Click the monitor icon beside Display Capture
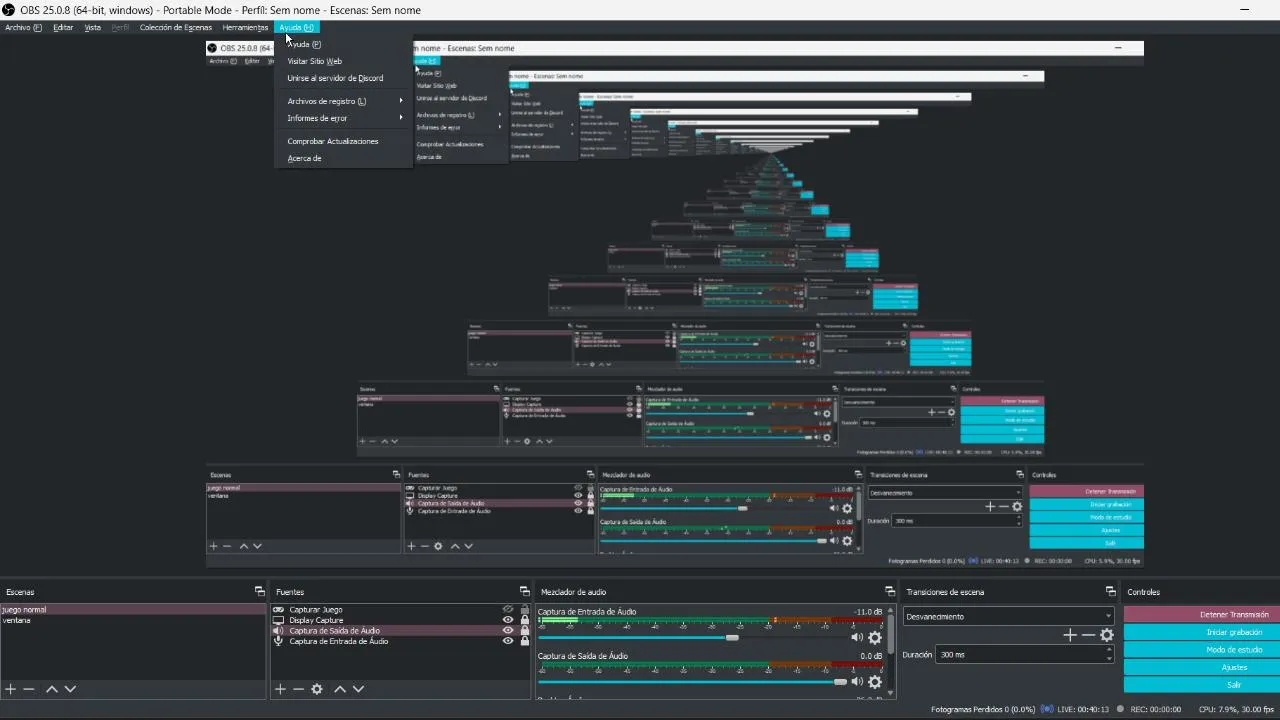Image resolution: width=1280 pixels, height=720 pixels. [x=279, y=620]
